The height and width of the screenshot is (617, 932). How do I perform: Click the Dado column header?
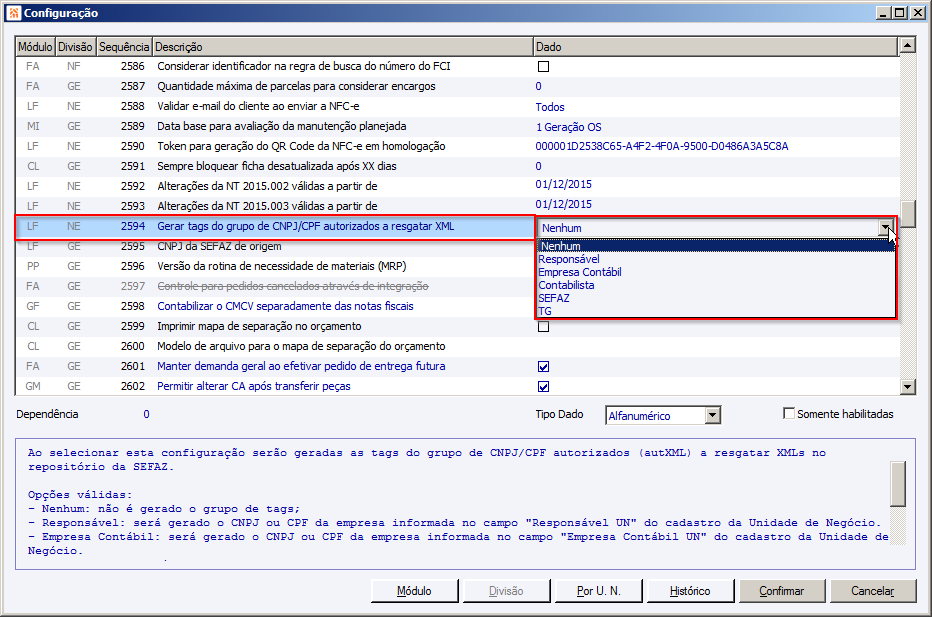pos(715,47)
